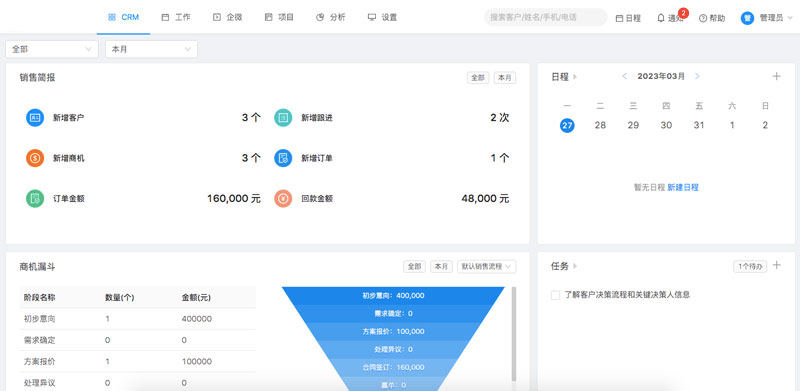Click the red notification badge 2
This screenshot has width=800, height=391.
pos(683,13)
